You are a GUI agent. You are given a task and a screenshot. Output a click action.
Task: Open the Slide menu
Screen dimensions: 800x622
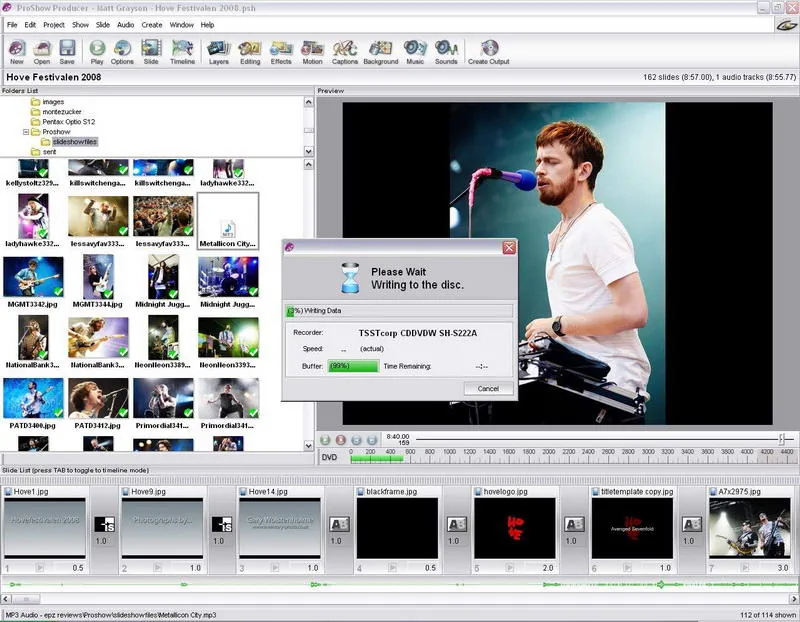point(103,24)
